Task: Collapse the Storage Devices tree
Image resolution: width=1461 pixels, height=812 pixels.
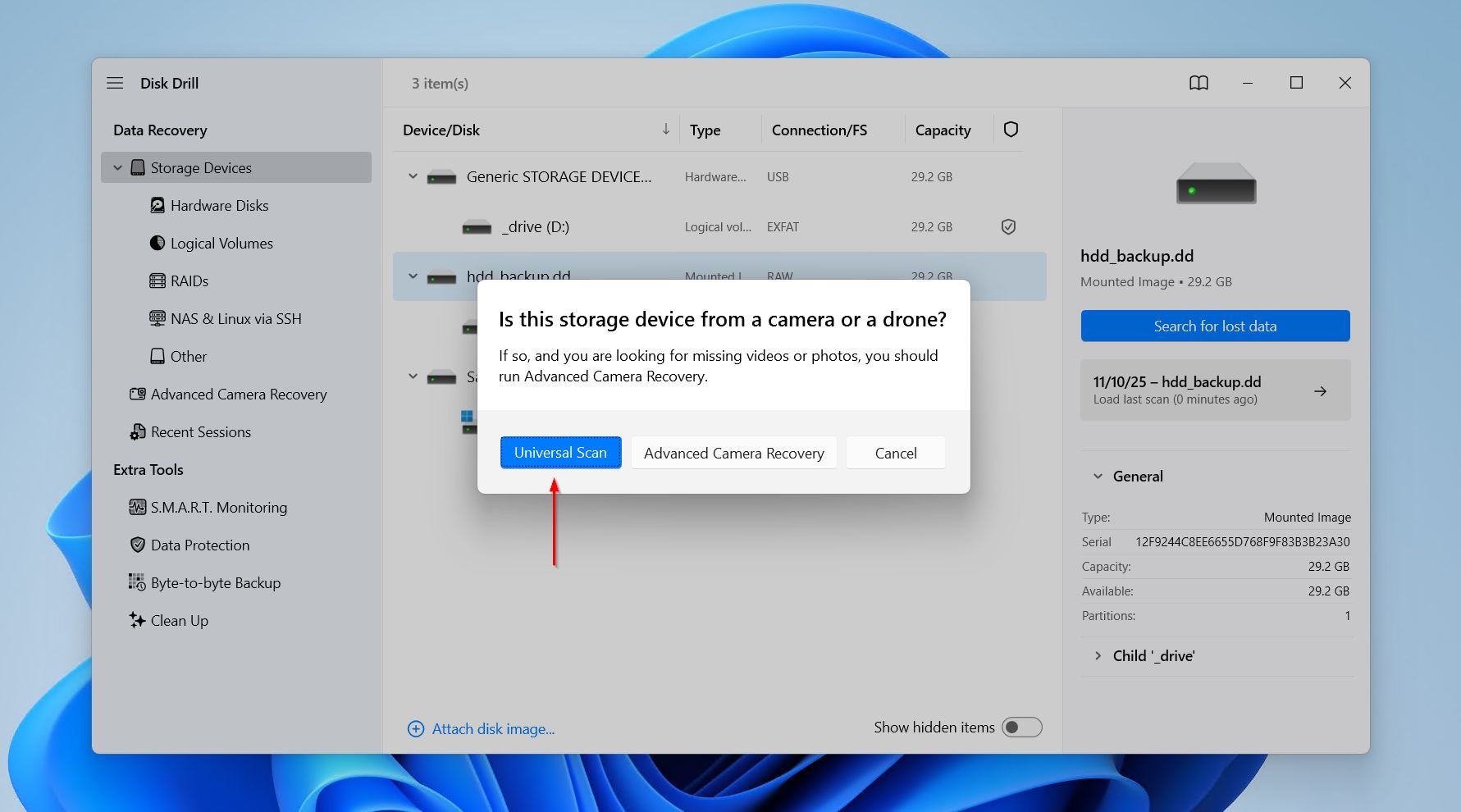Action: pyautogui.click(x=118, y=168)
